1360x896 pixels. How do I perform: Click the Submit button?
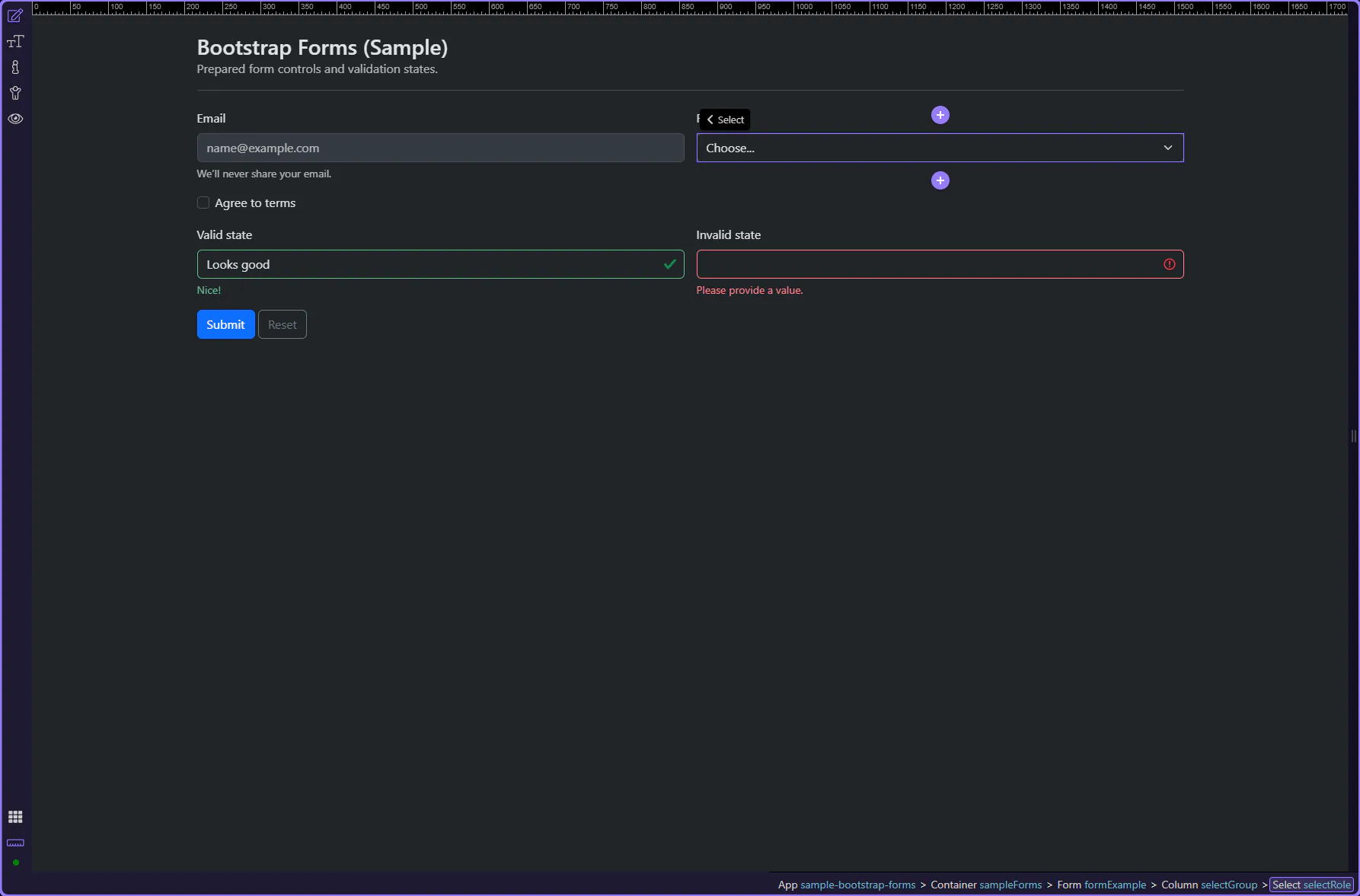click(225, 324)
